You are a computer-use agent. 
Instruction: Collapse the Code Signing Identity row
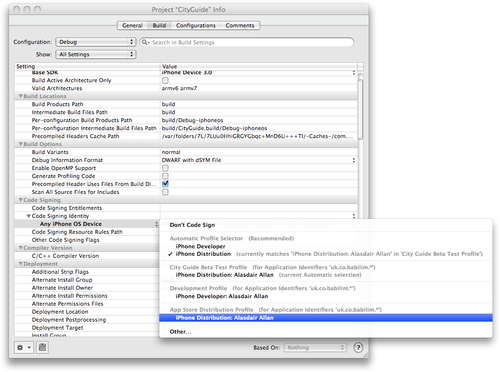click(29, 216)
